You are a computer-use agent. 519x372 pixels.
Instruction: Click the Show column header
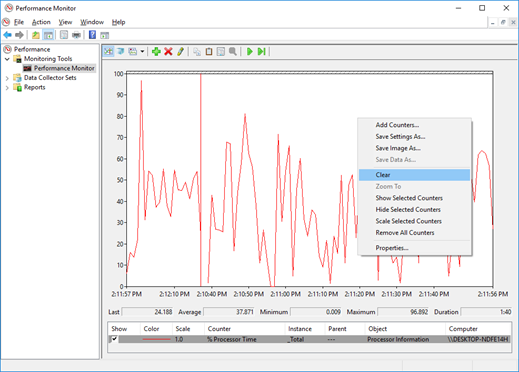[x=124, y=329]
